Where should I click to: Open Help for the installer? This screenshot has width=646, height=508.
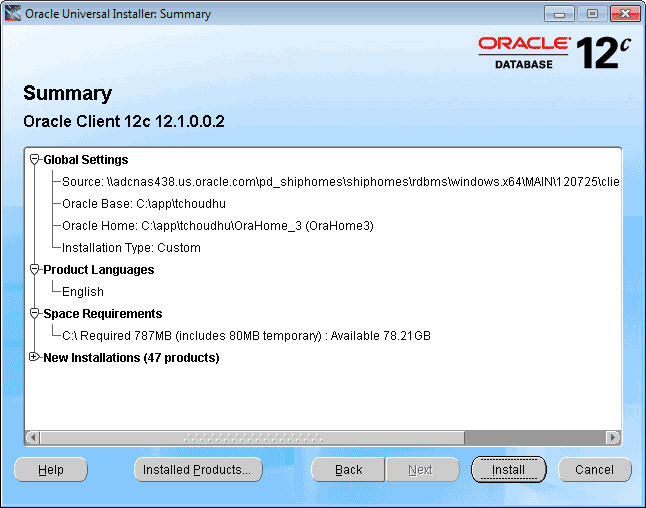click(x=51, y=469)
